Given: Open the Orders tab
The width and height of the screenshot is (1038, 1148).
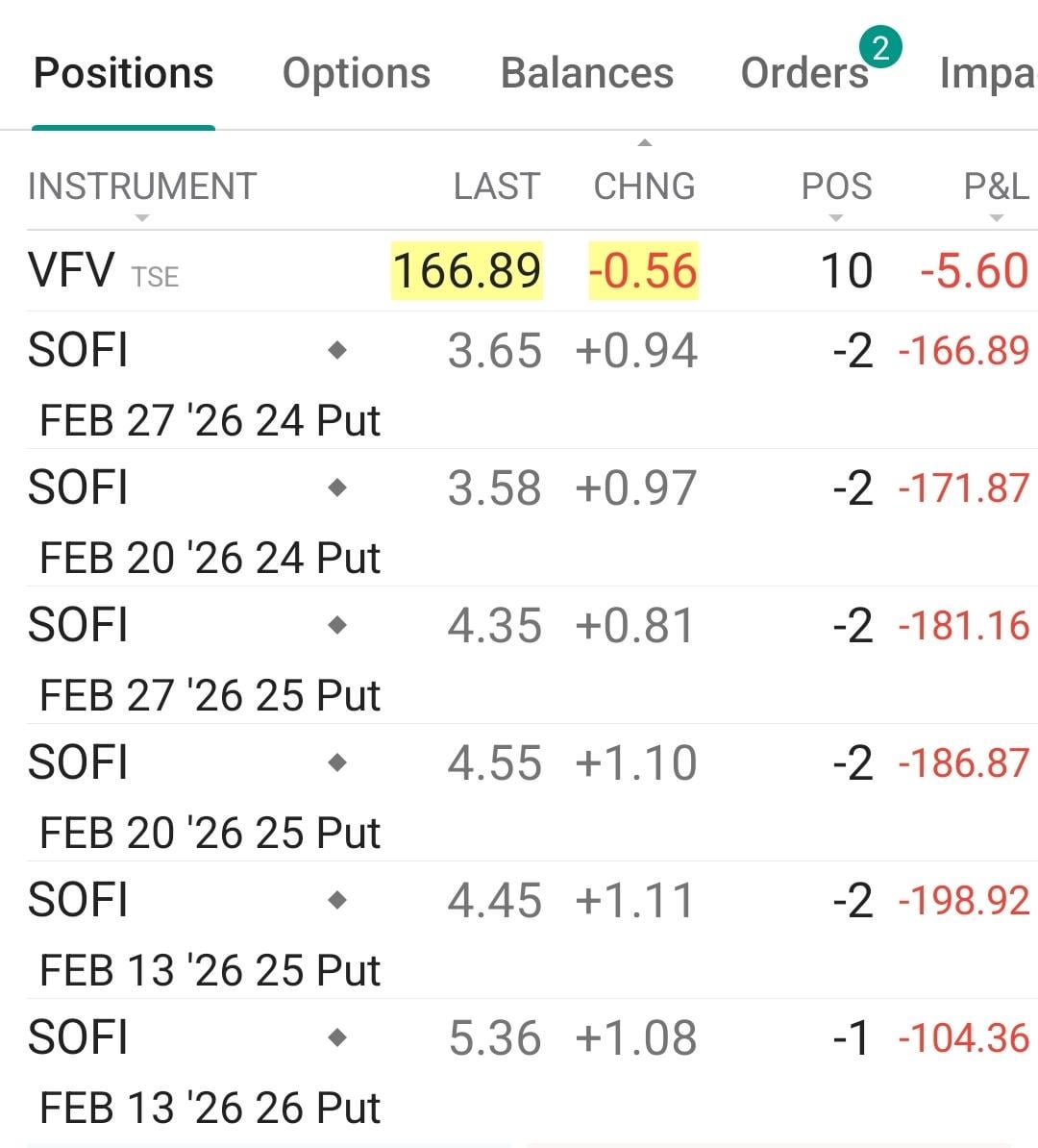Looking at the screenshot, I should point(803,74).
